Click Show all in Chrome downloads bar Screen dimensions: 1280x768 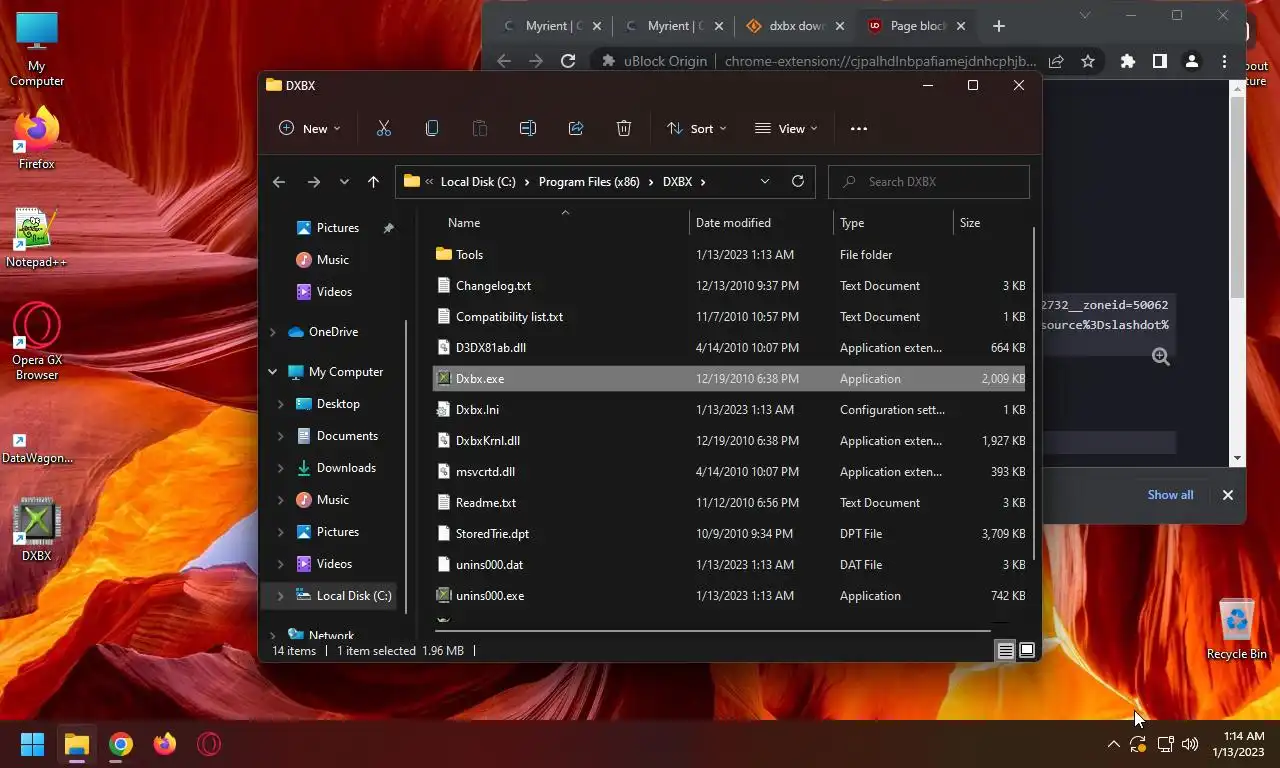tap(1170, 495)
